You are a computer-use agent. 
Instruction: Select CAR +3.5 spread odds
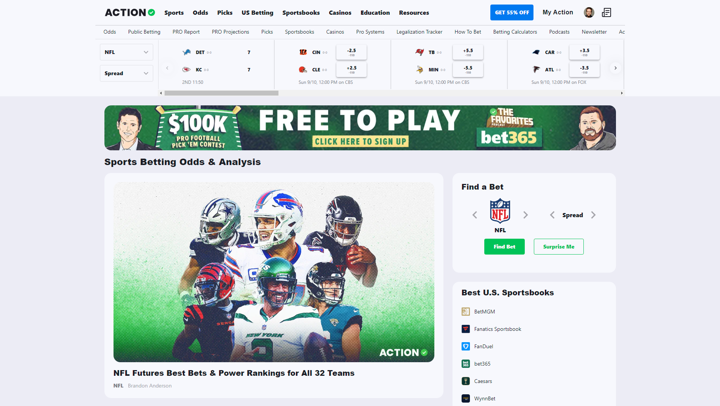(x=585, y=52)
